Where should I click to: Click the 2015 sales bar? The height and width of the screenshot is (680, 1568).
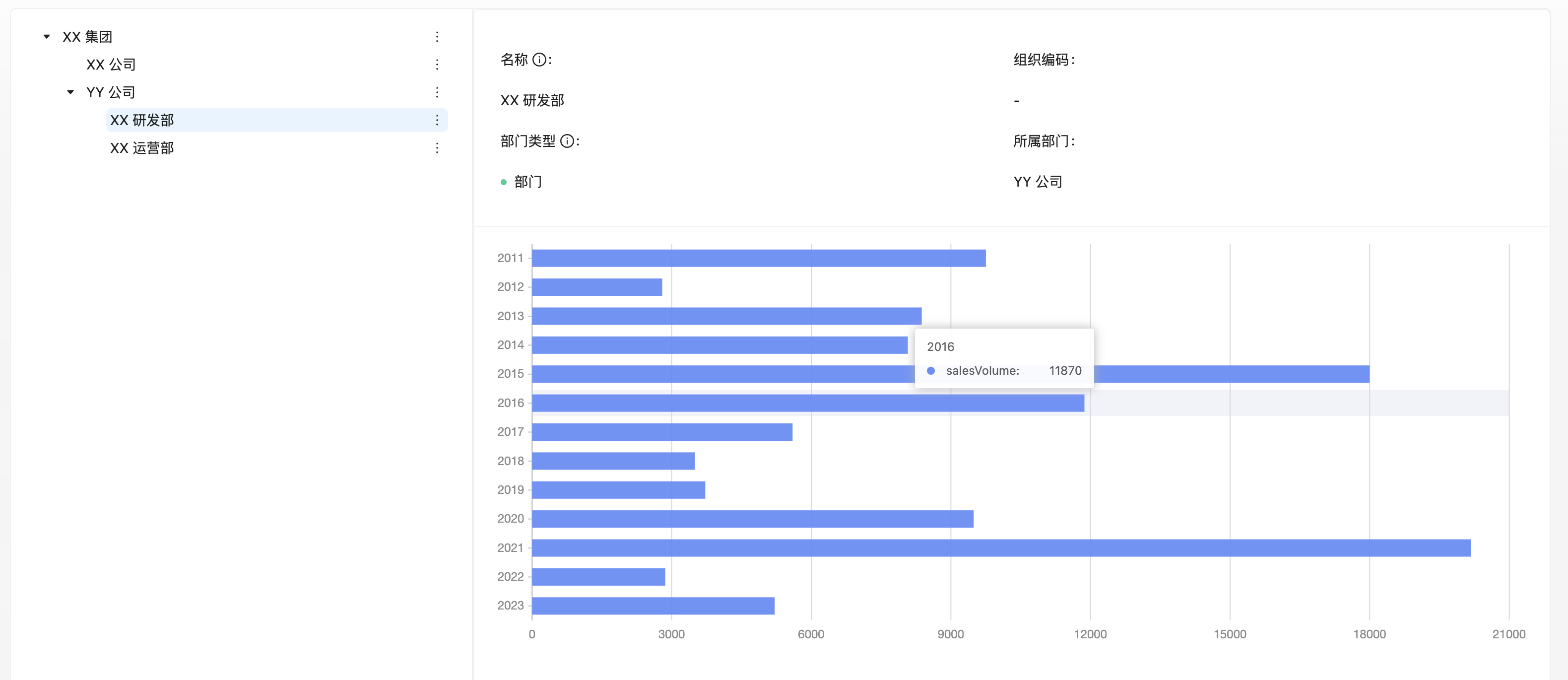pyautogui.click(x=950, y=374)
